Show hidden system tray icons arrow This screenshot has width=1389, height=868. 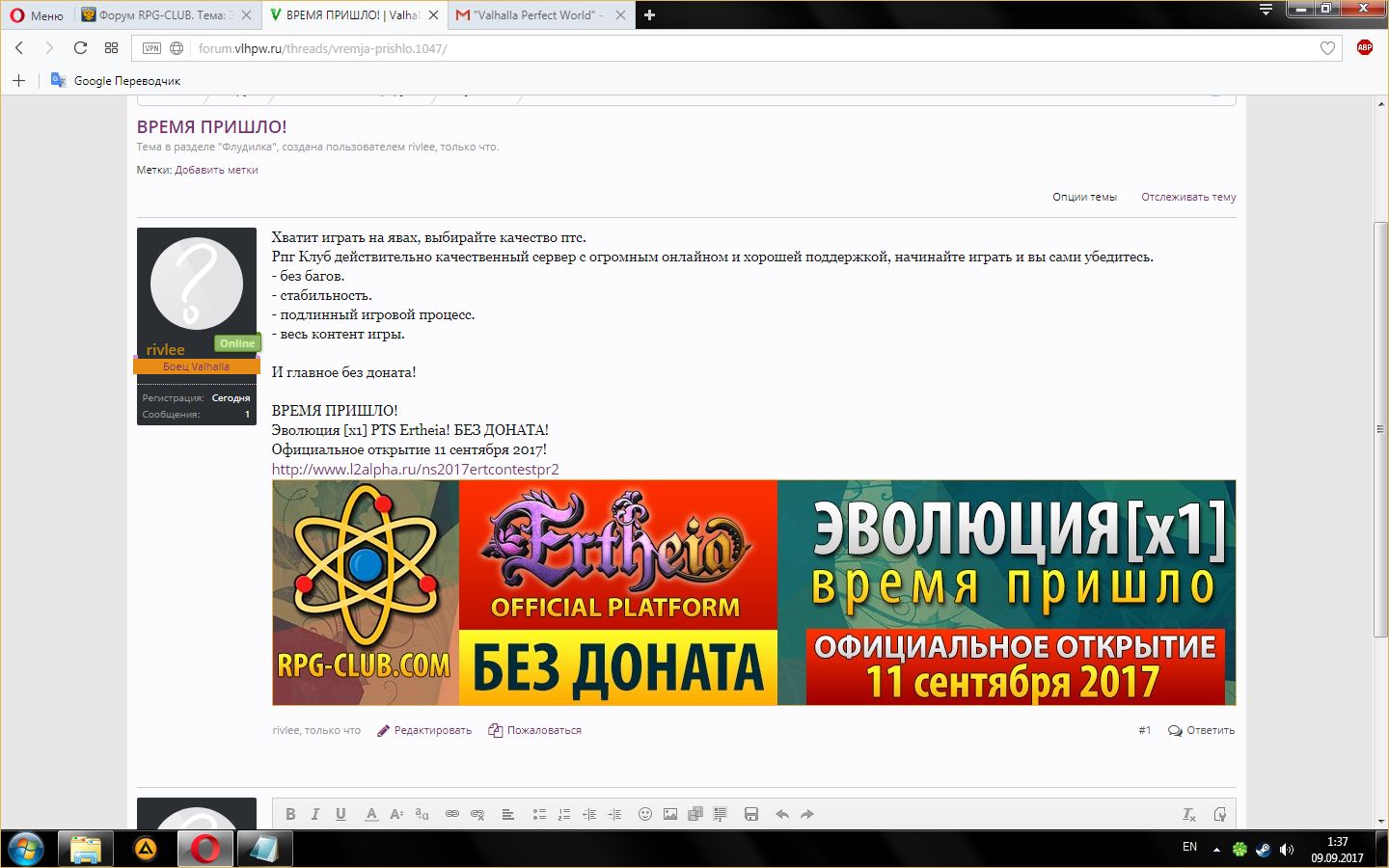coord(1216,850)
